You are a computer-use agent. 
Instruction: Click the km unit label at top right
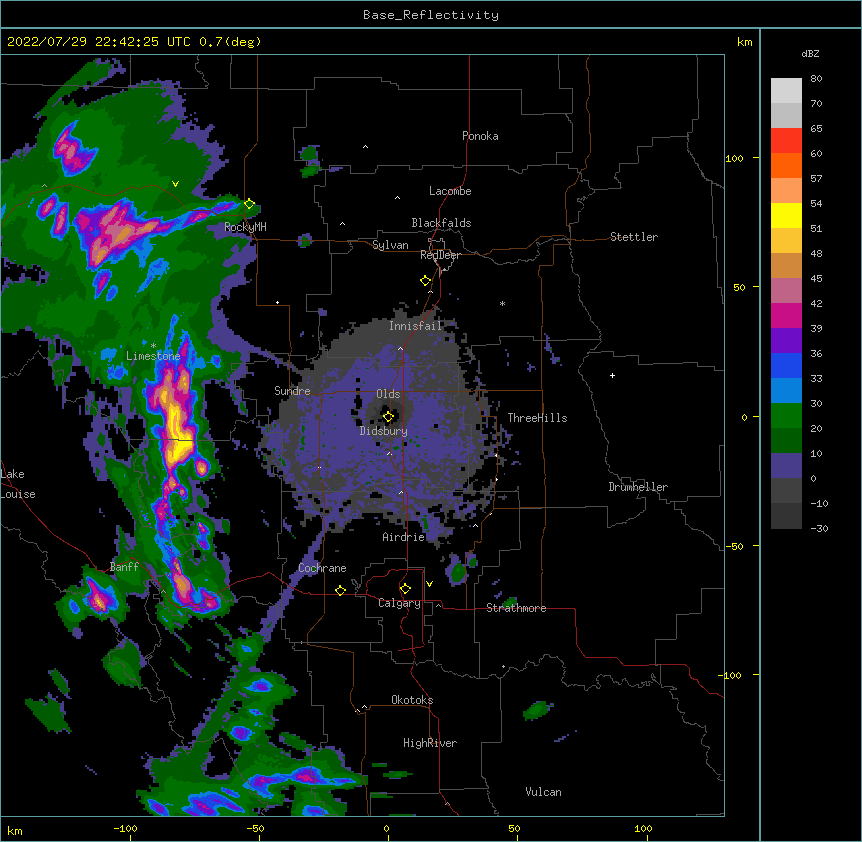pyautogui.click(x=744, y=42)
